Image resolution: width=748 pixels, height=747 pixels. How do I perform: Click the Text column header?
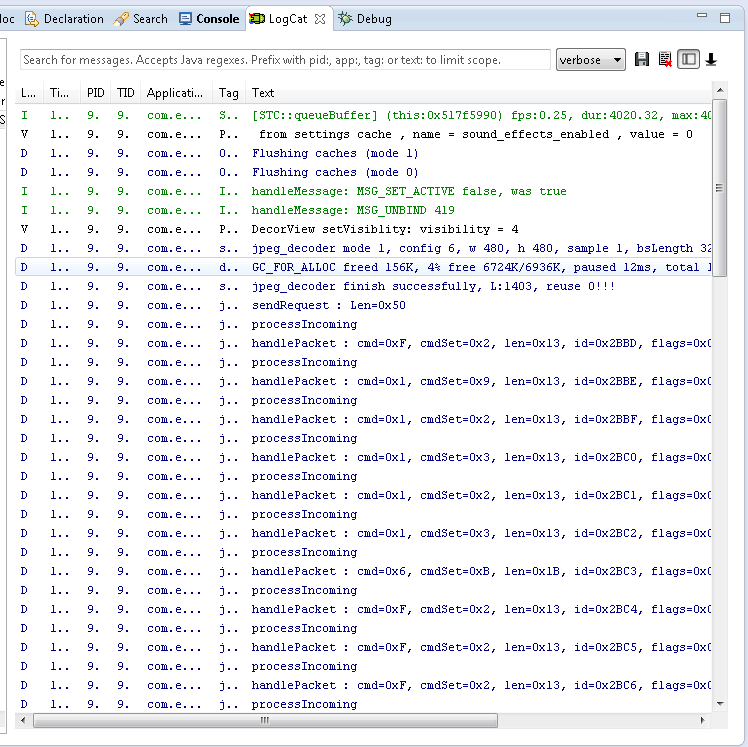coord(478,93)
